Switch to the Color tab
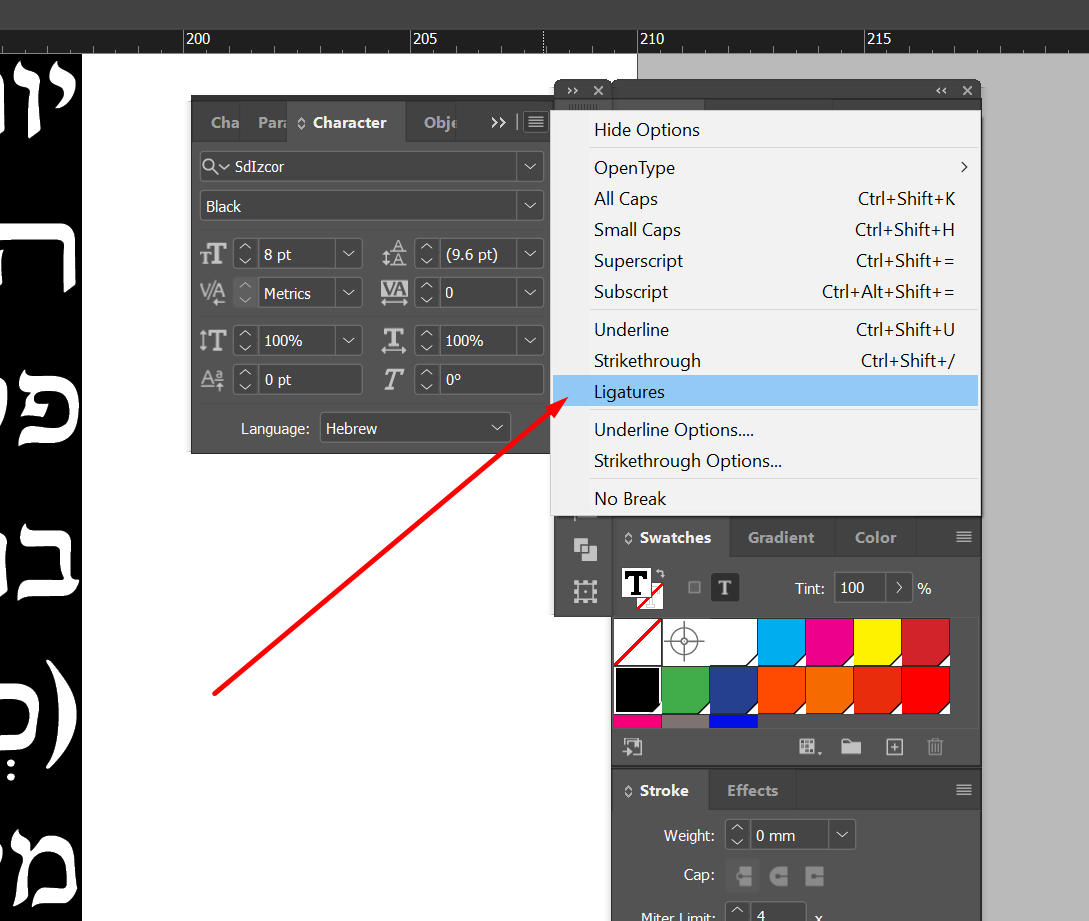The image size is (1089, 921). pos(875,537)
